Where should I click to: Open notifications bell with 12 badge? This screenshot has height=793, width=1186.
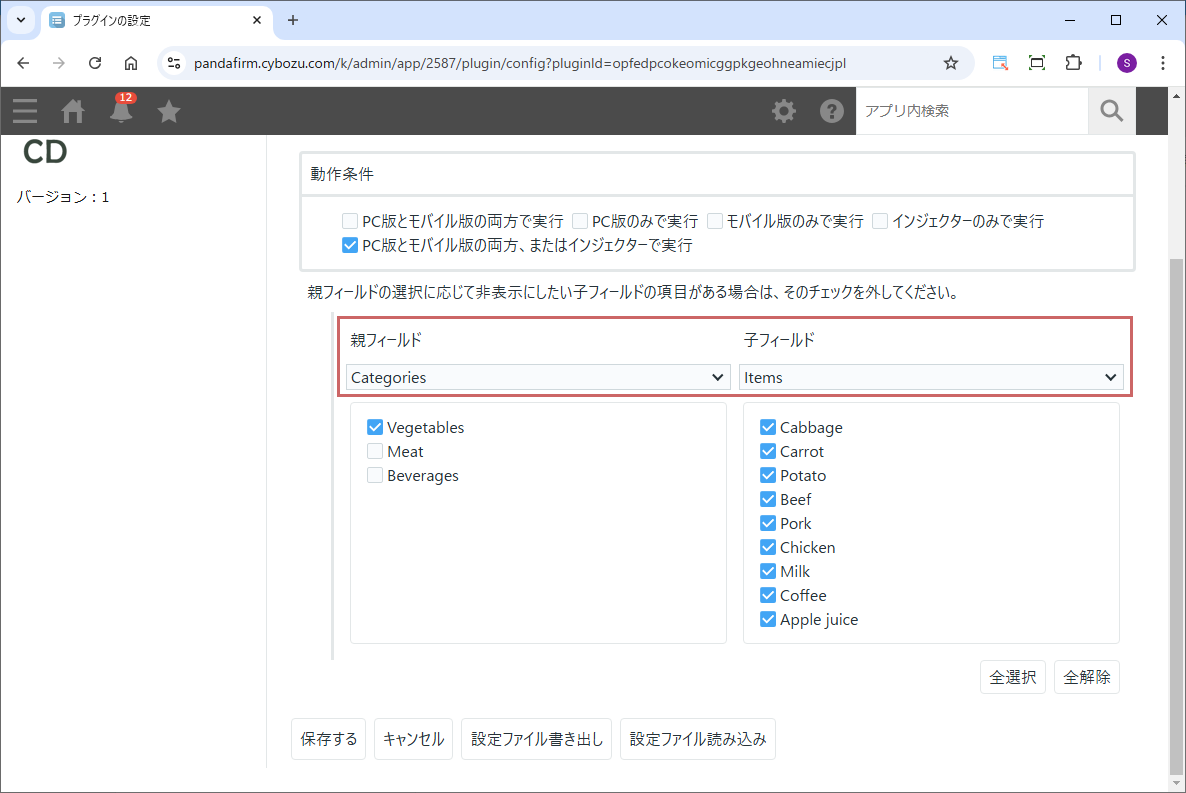(121, 111)
